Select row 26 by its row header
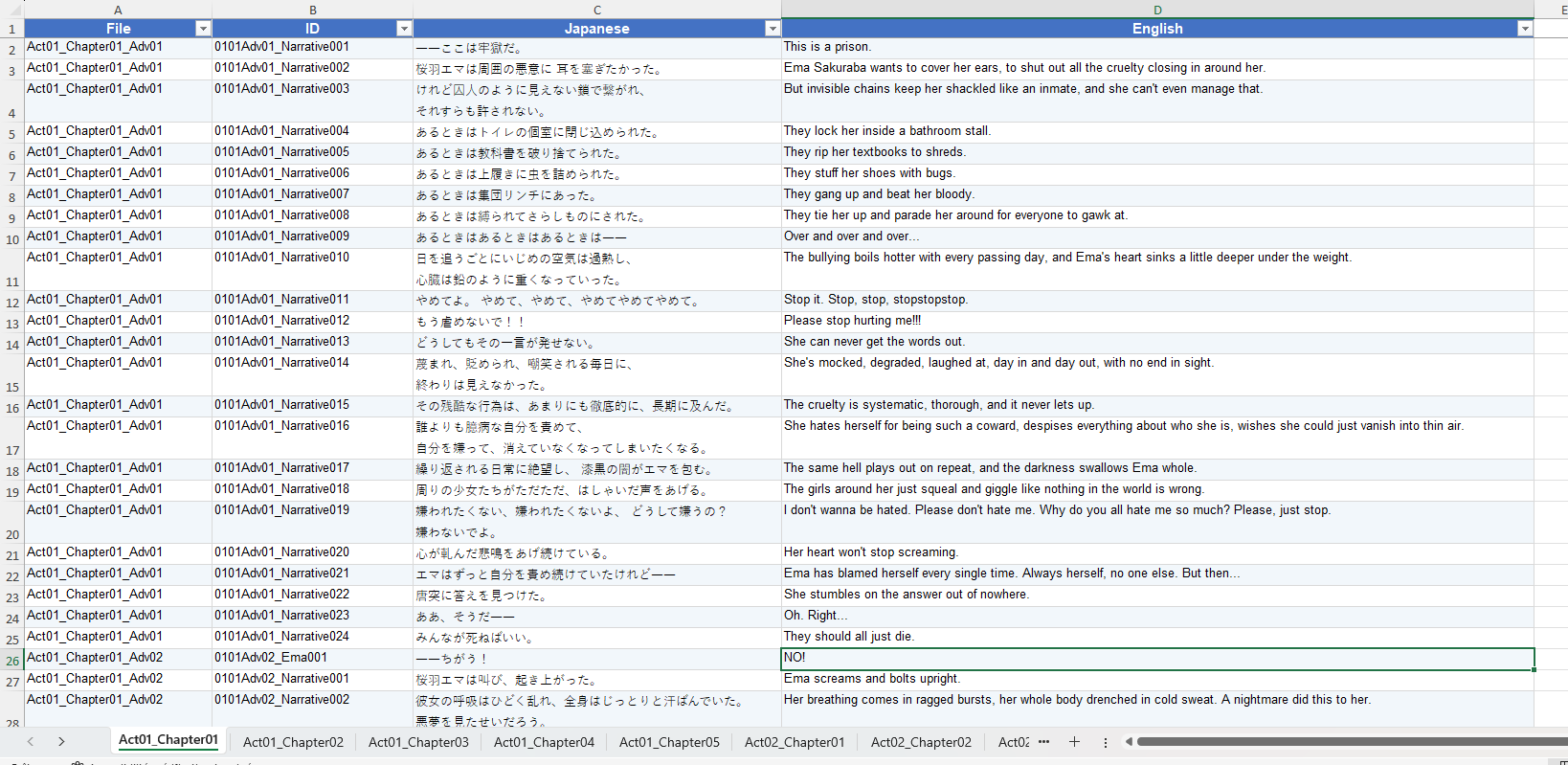The height and width of the screenshot is (765, 1568). pos(11,660)
